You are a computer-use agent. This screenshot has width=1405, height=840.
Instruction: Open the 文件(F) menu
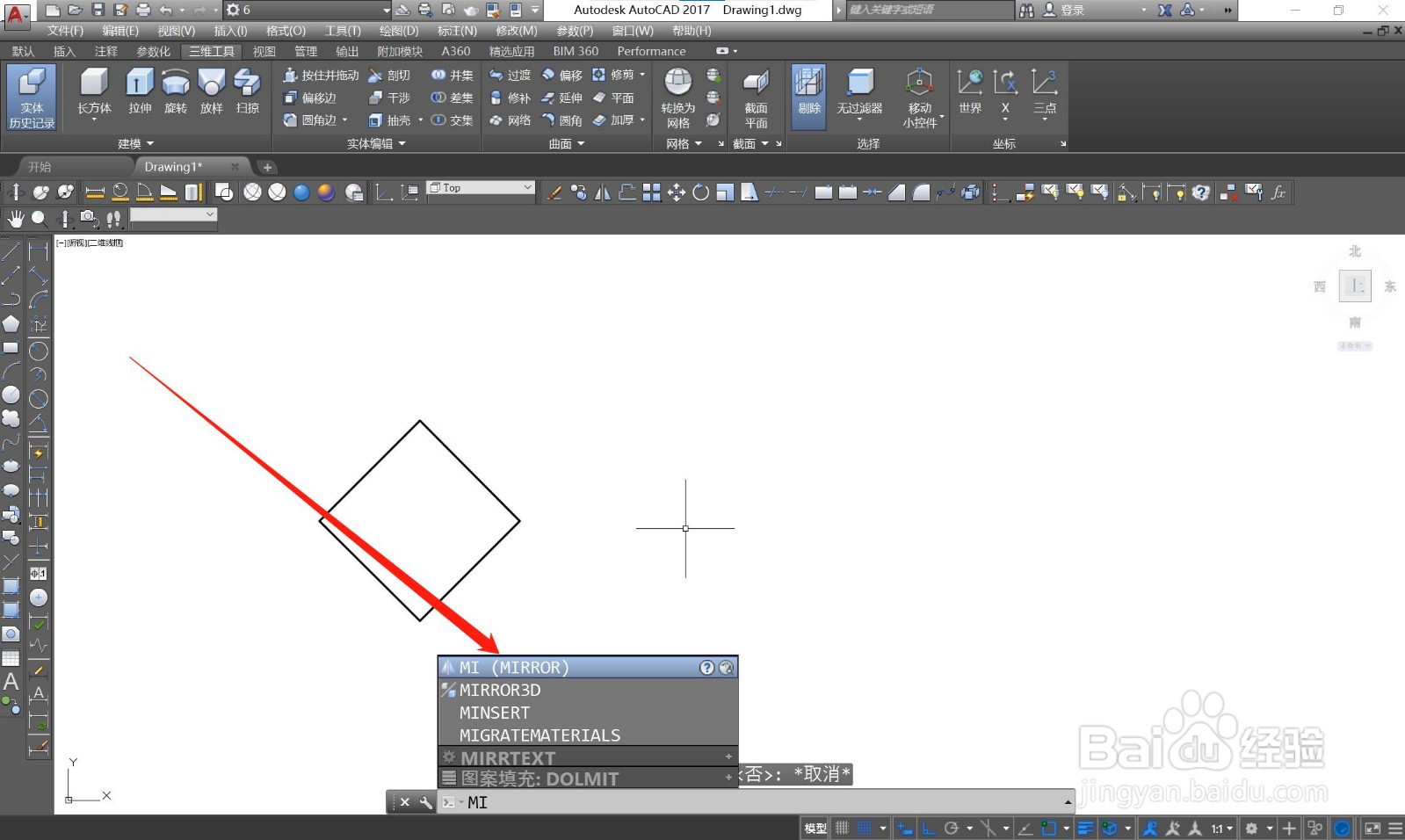pyautogui.click(x=65, y=31)
